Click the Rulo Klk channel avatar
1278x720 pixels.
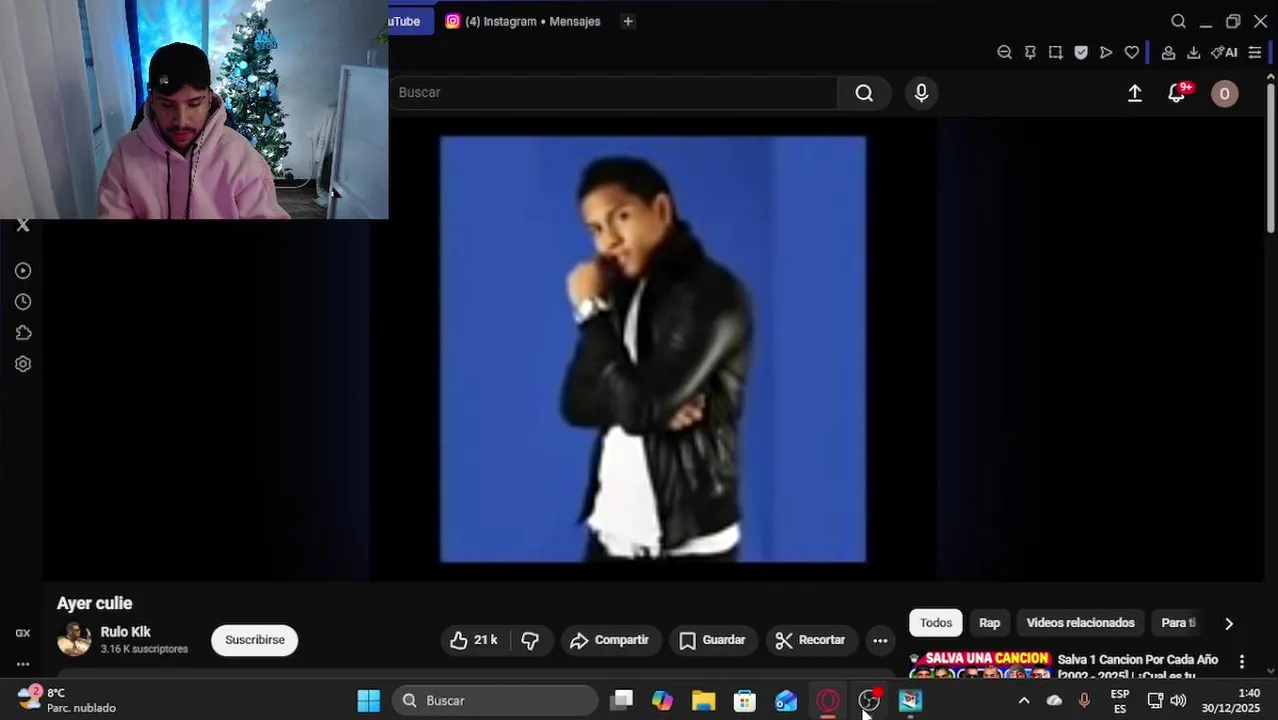click(74, 640)
